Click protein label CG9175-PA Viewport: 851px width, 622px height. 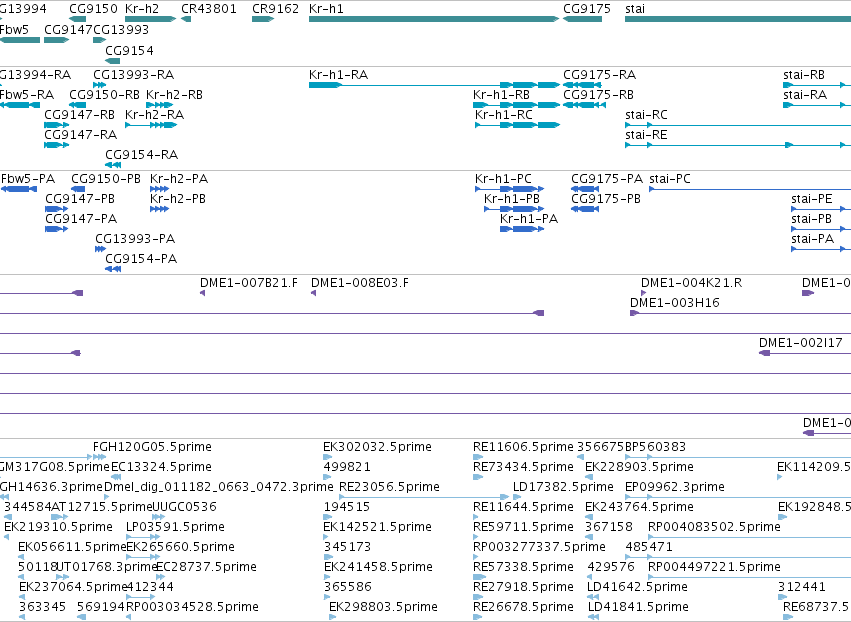pyautogui.click(x=607, y=179)
